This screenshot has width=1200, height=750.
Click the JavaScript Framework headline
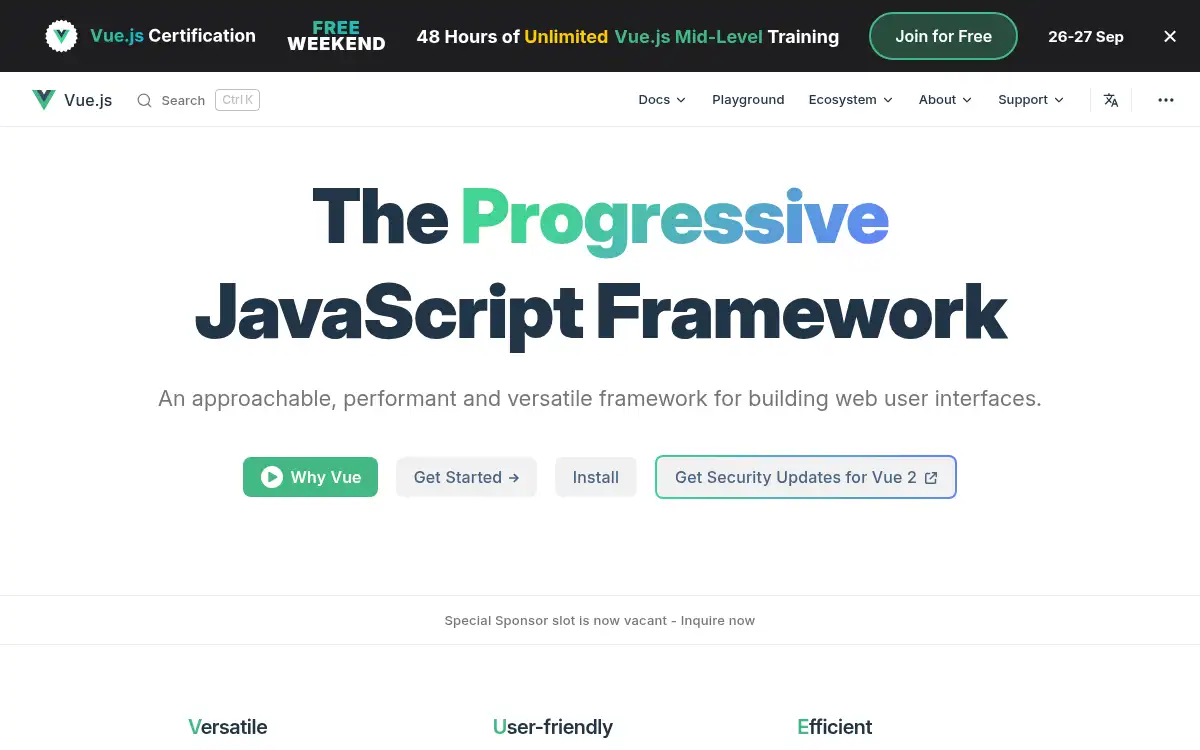pos(600,314)
